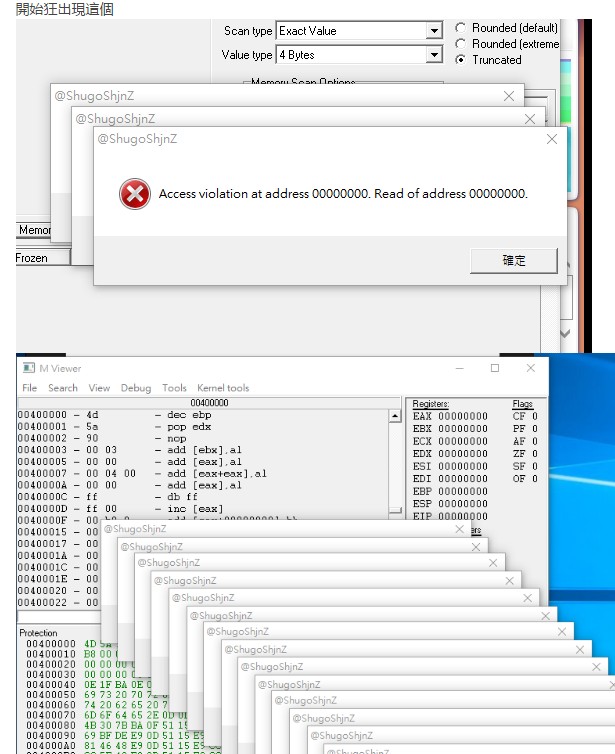Toggle the OF flag value
The image size is (615, 754).
click(535, 478)
